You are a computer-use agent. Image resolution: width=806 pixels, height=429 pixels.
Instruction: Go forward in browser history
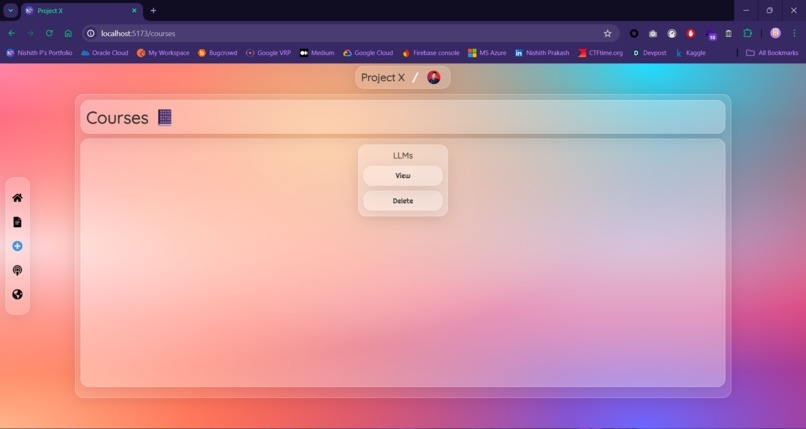point(30,33)
